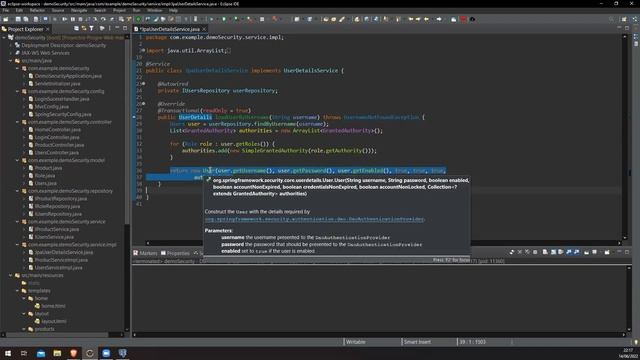Viewport: 640px width, 360px height.
Task: Switch to the Markers tab
Action: tap(145, 253)
